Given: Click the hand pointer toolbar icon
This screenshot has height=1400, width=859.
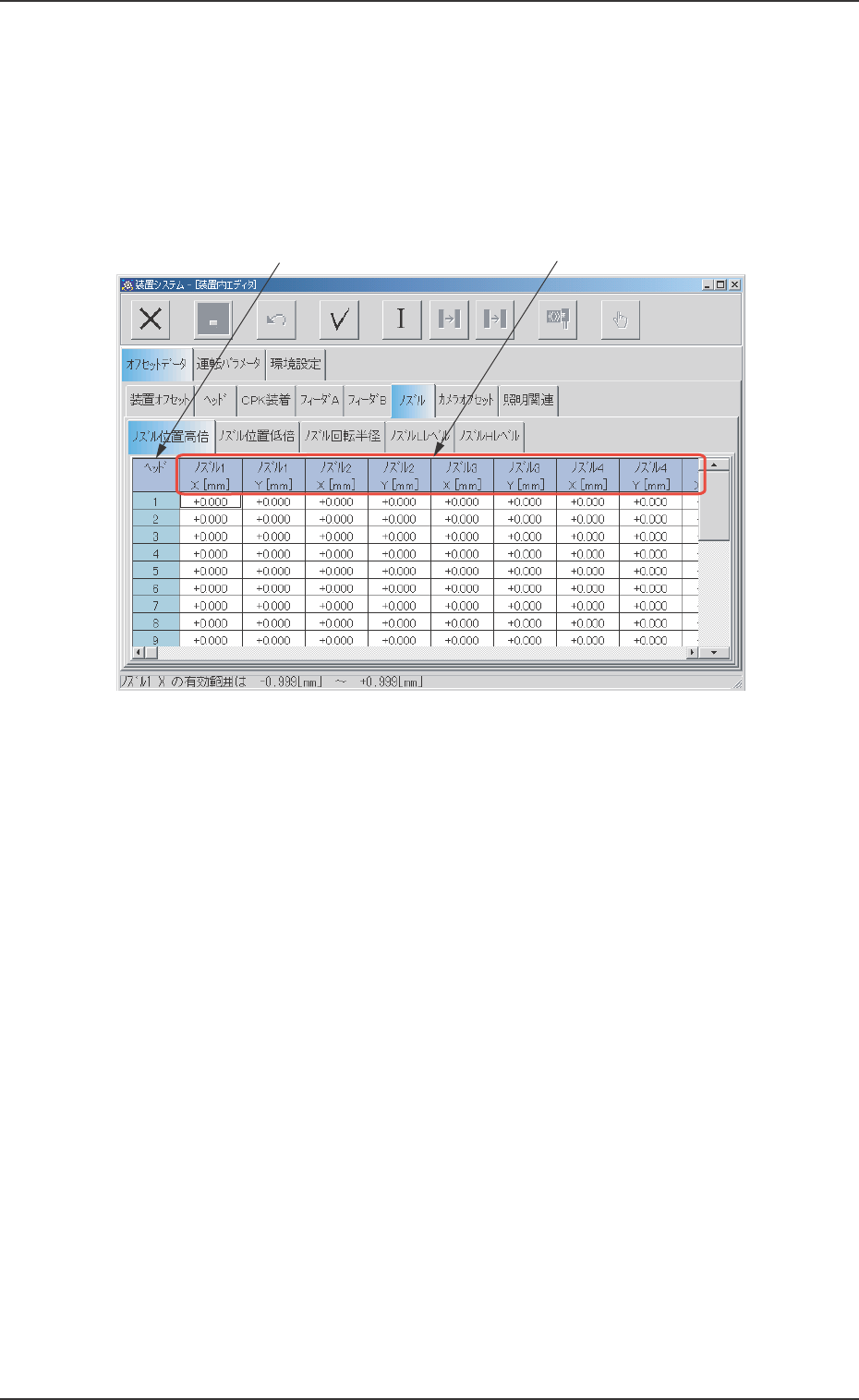Looking at the screenshot, I should [x=621, y=320].
